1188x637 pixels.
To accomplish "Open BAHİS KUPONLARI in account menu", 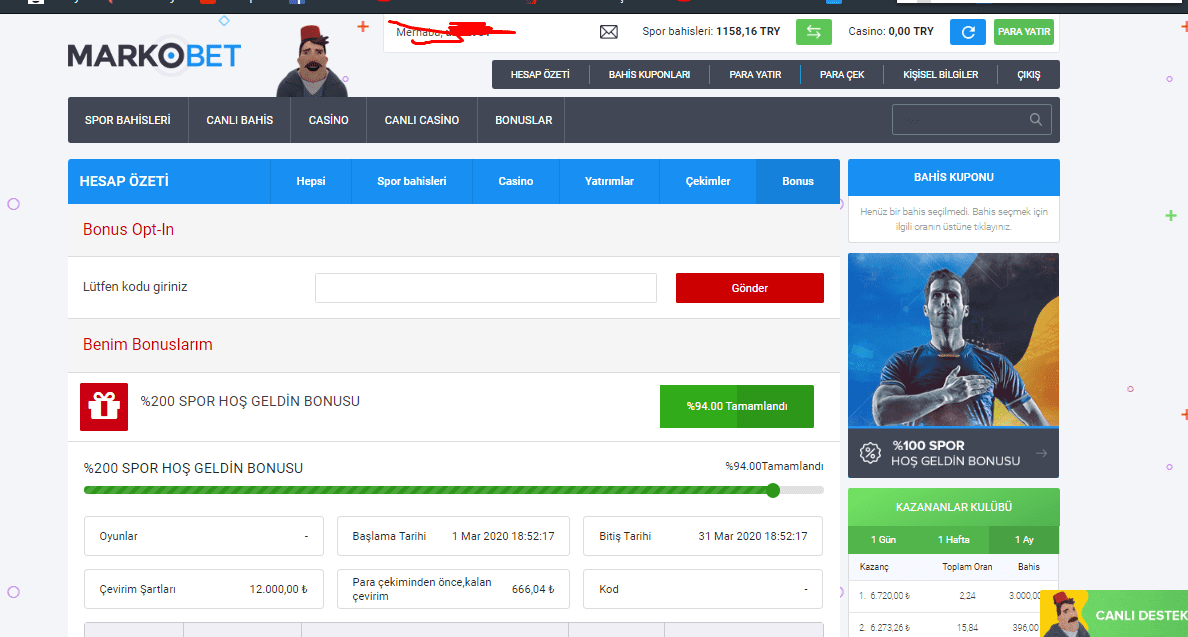I will [649, 74].
